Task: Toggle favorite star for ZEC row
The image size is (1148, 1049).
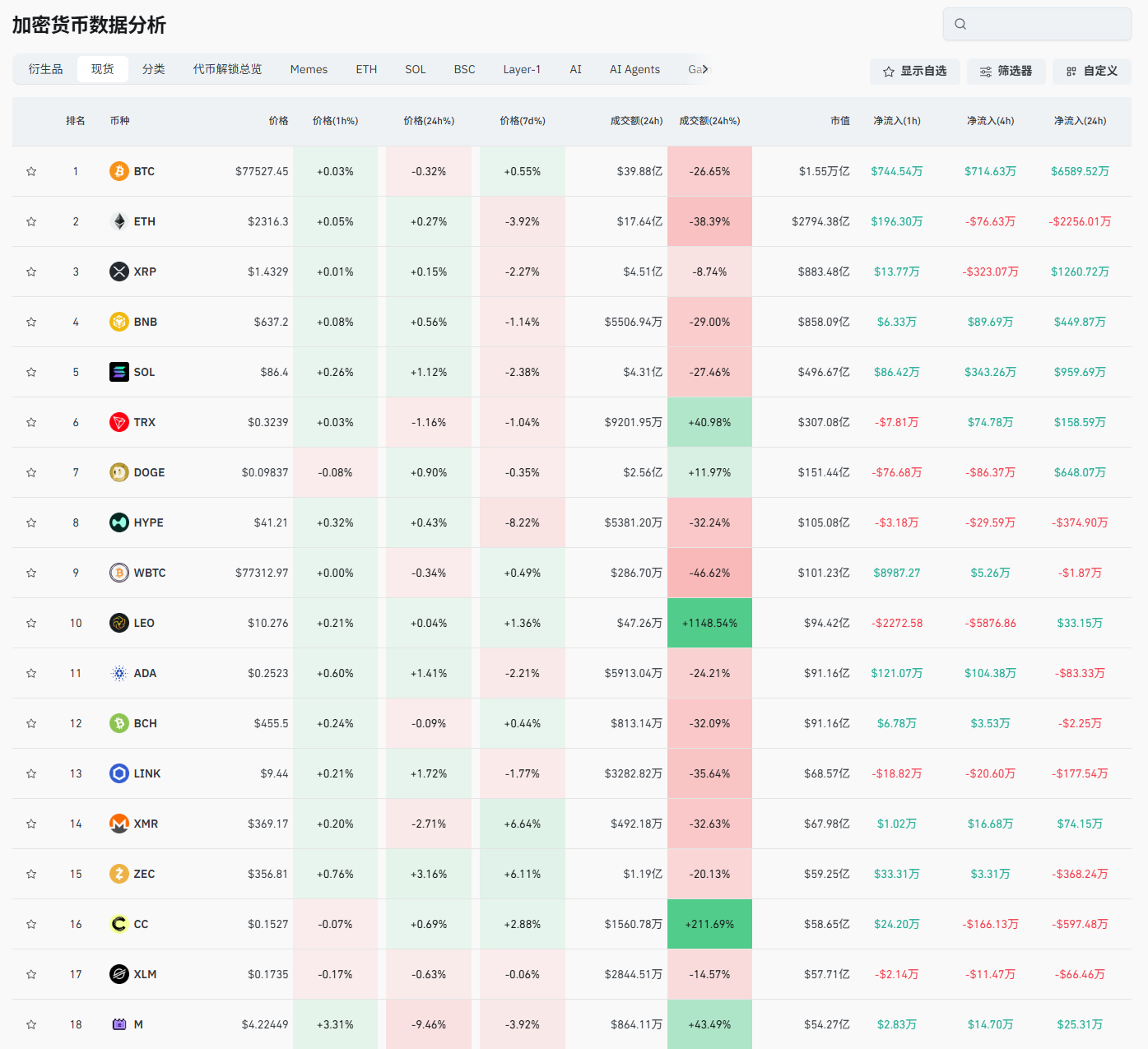Action: (31, 874)
